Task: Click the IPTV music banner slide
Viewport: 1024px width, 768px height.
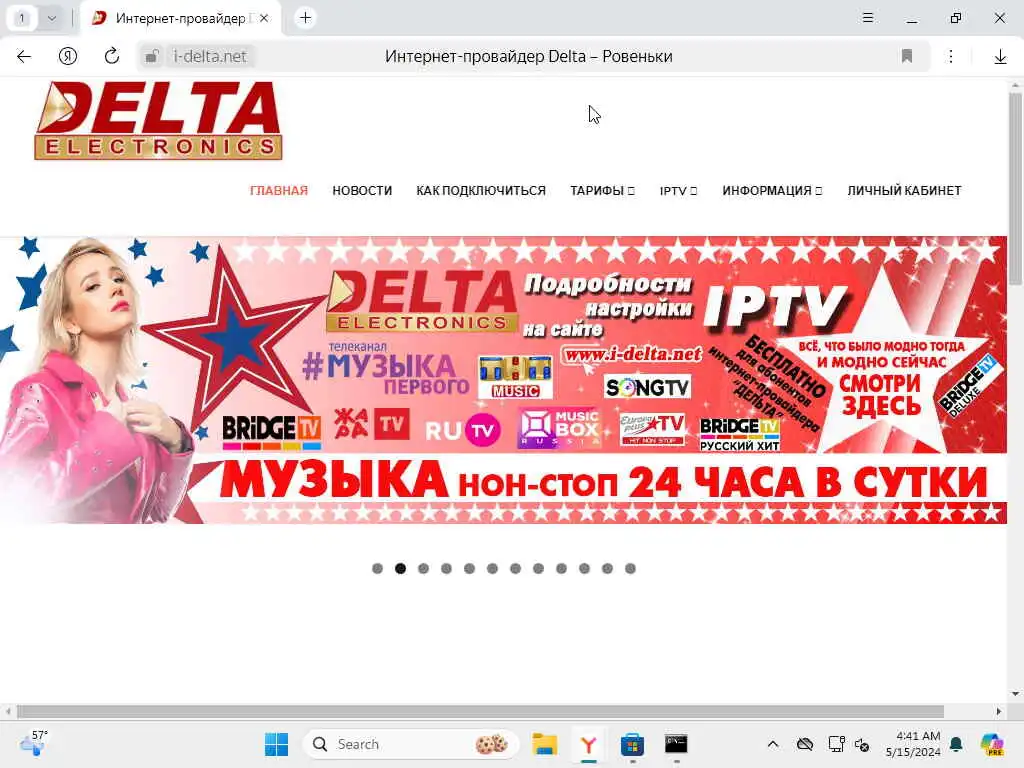Action: (x=503, y=380)
